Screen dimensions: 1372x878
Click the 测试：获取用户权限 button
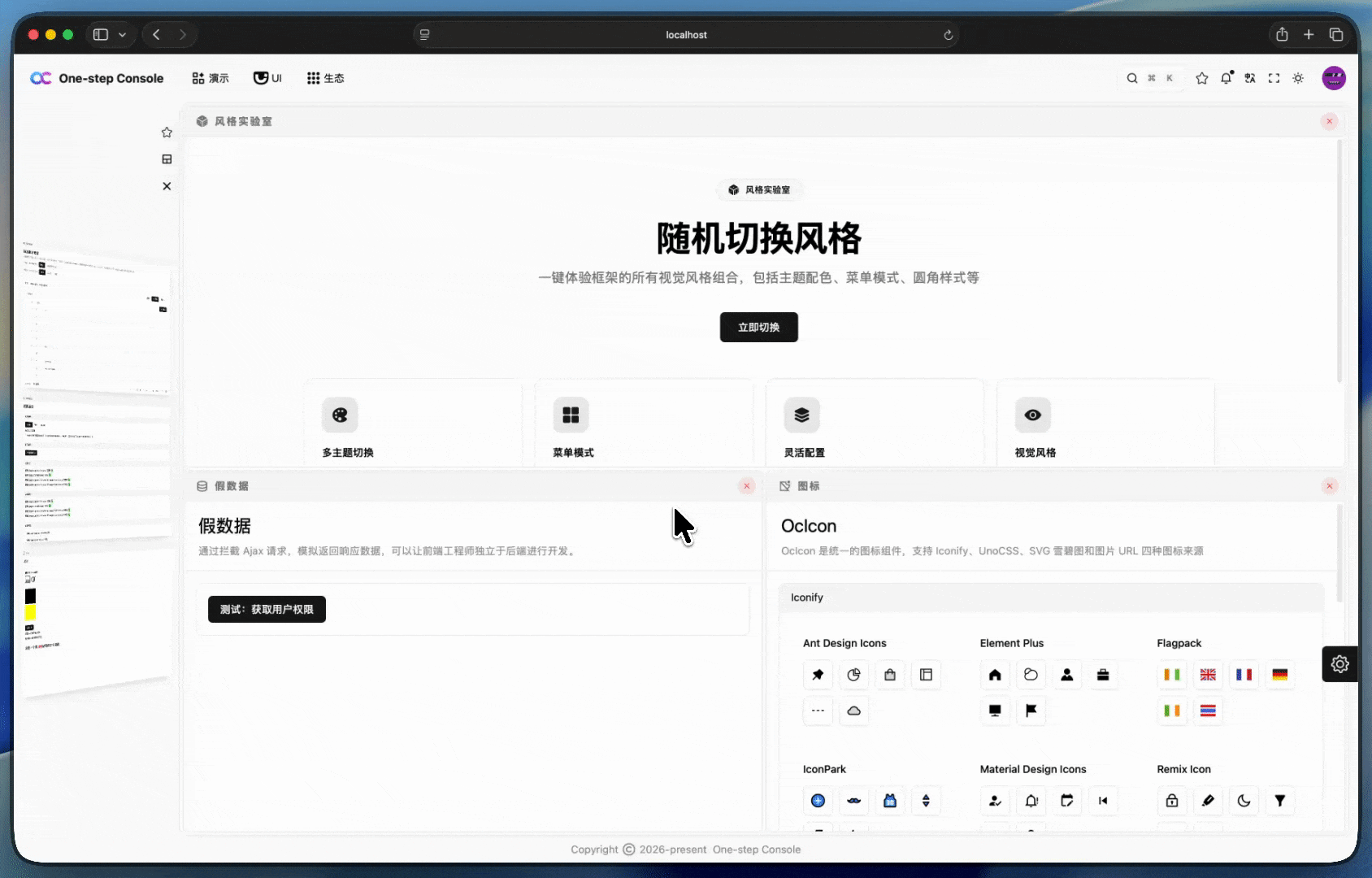pyautogui.click(x=267, y=610)
